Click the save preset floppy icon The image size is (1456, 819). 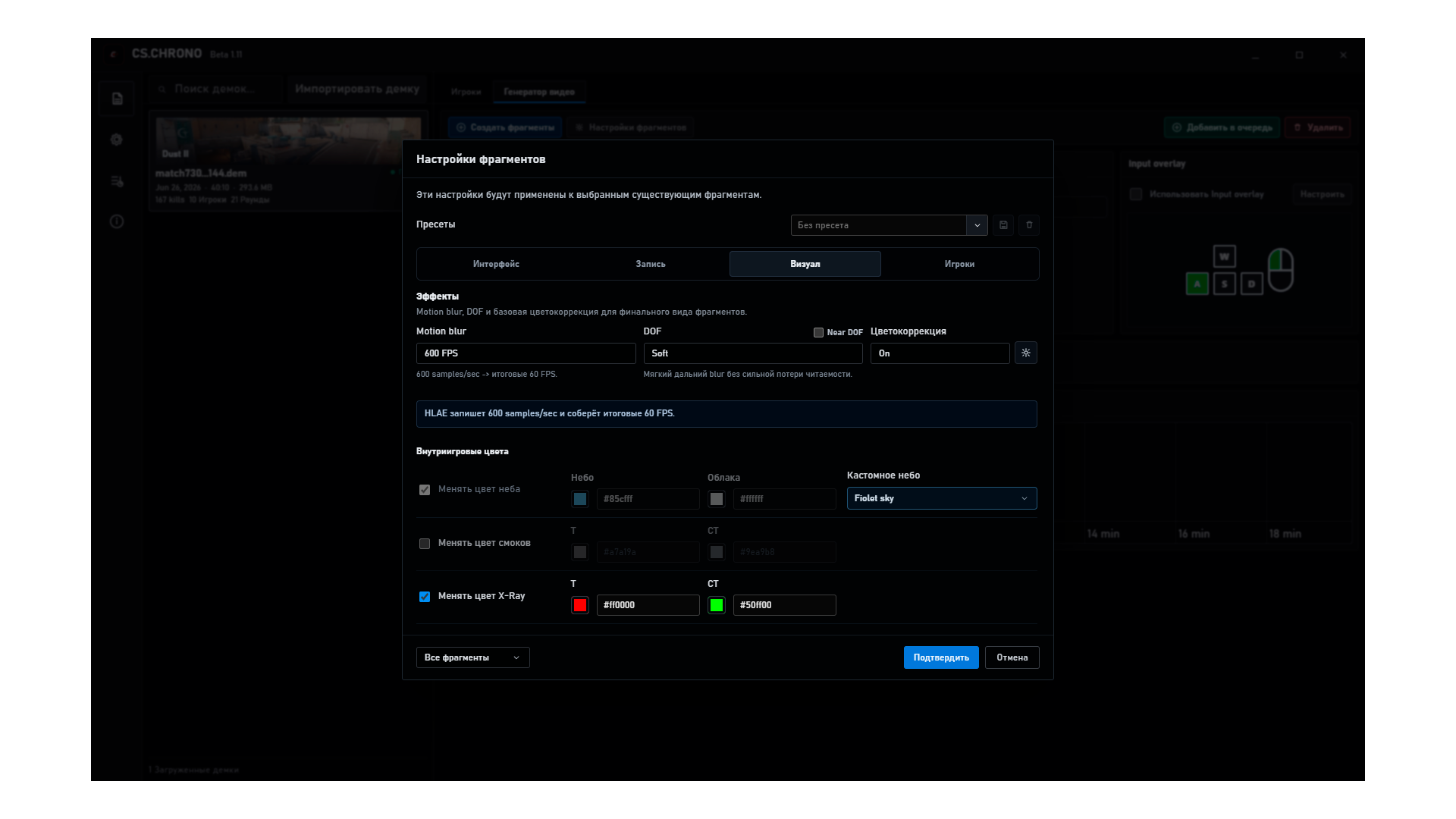1003,225
